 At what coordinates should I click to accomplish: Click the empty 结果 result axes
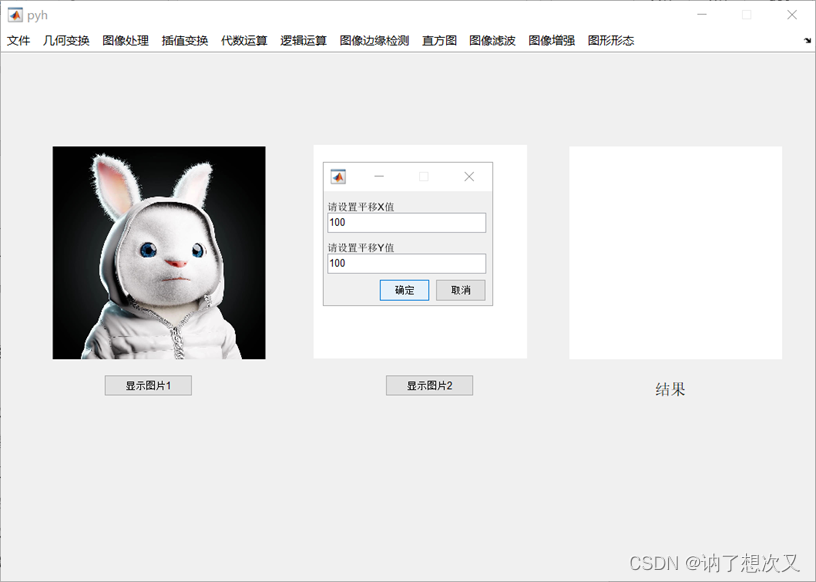click(675, 253)
